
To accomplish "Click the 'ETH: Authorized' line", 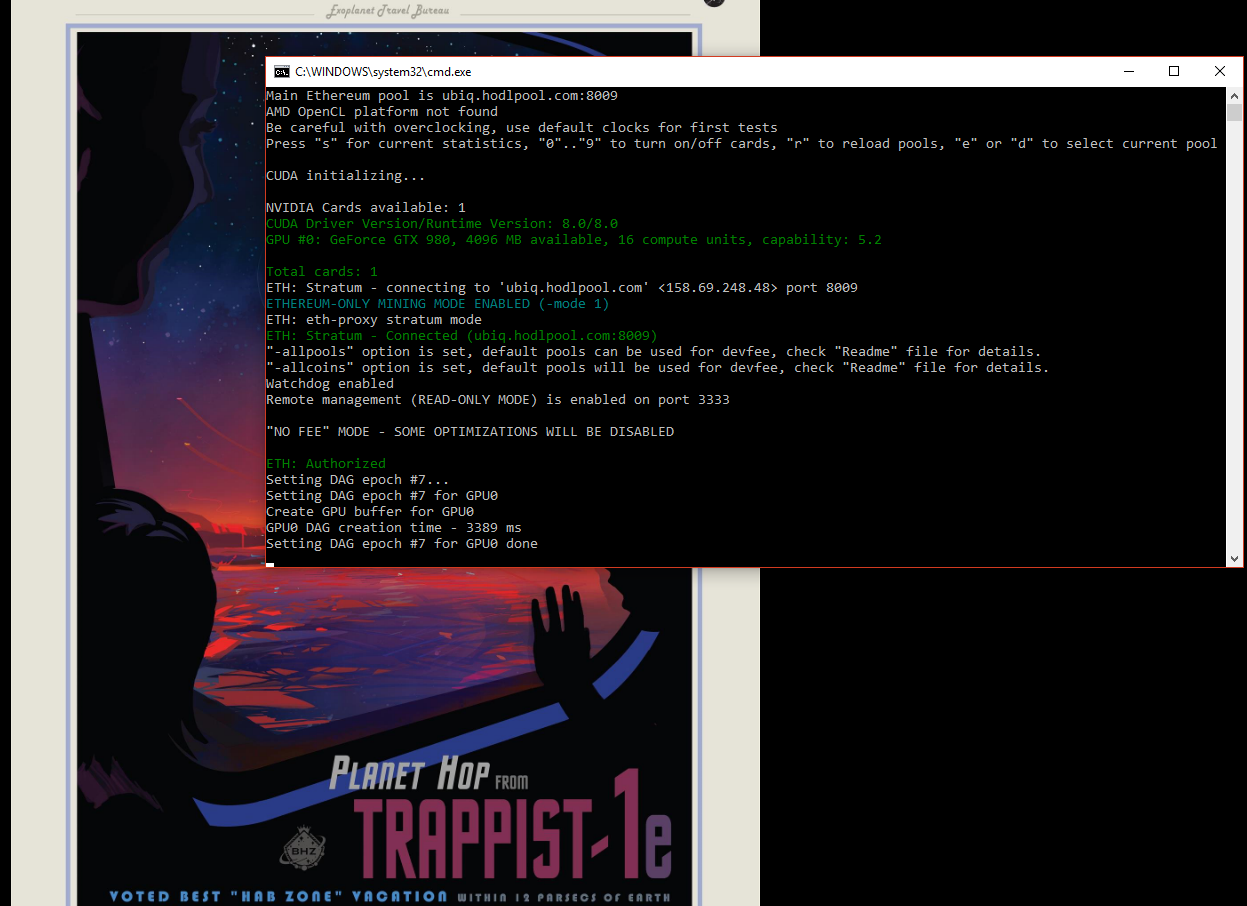I will (x=325, y=464).
